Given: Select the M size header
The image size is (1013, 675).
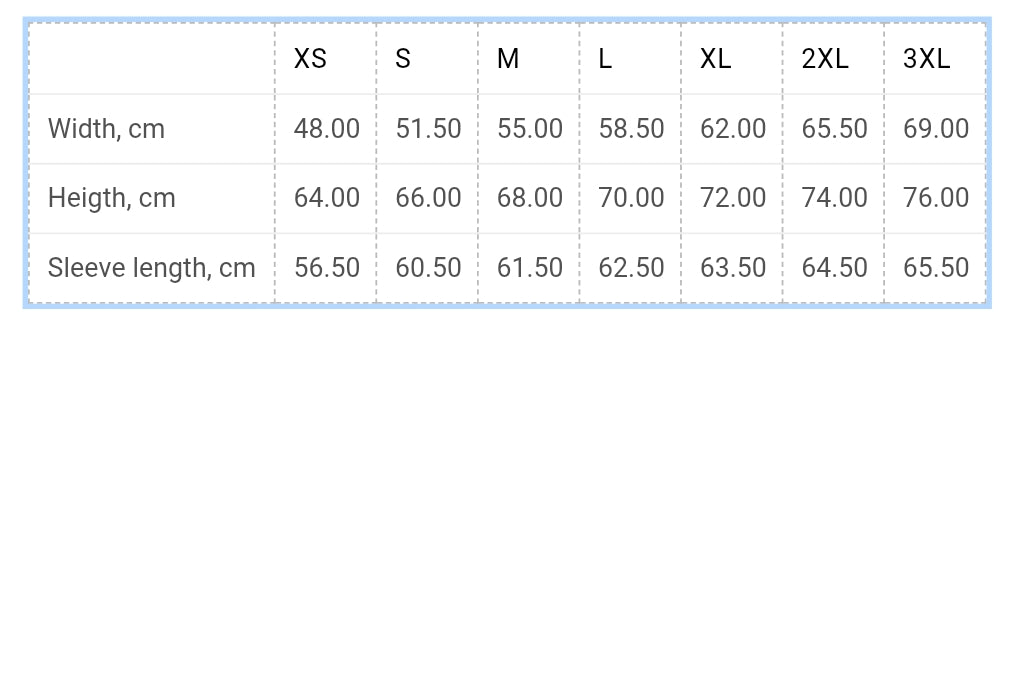Looking at the screenshot, I should [x=508, y=59].
